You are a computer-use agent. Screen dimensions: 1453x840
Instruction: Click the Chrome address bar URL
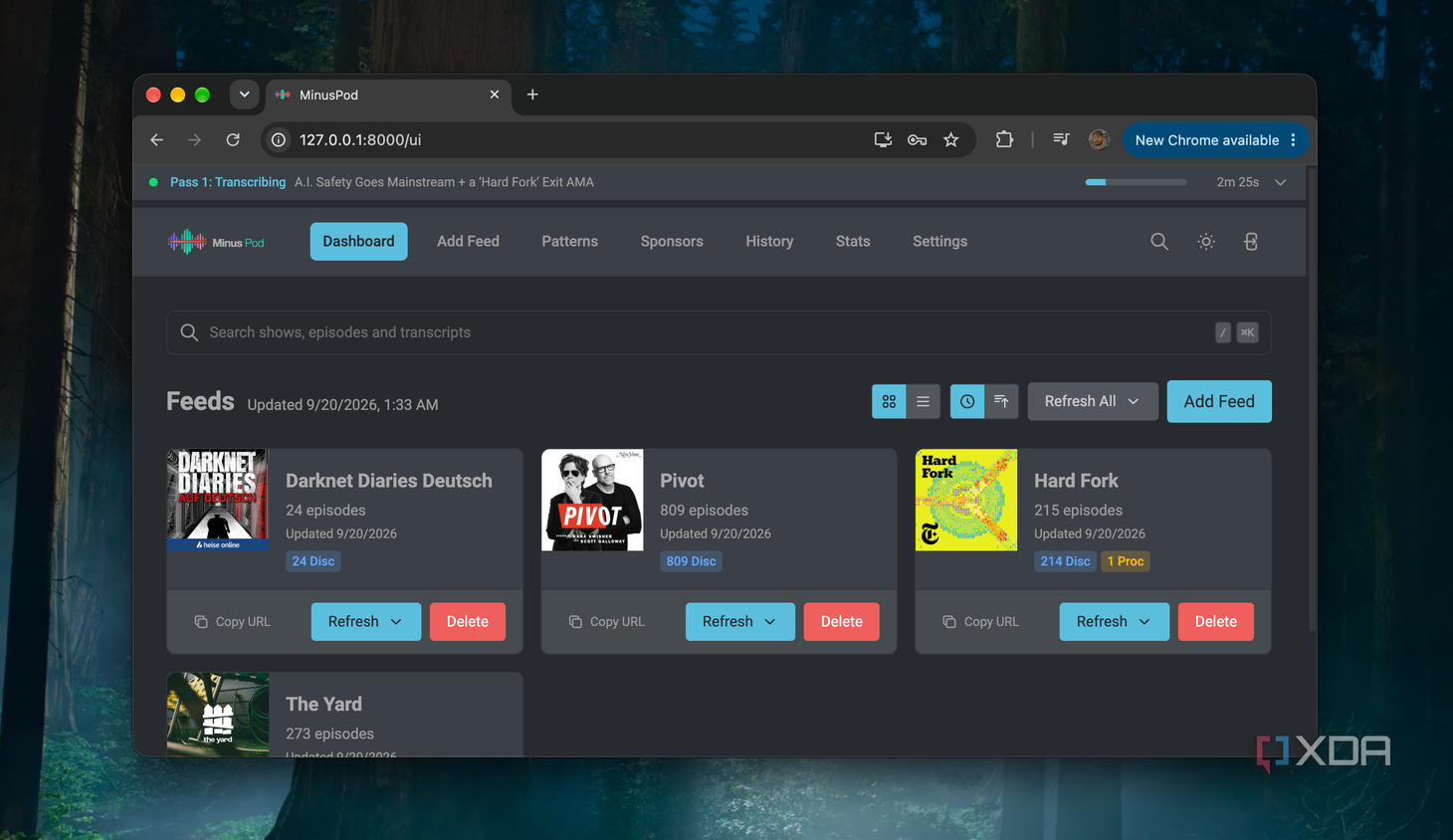(x=360, y=140)
